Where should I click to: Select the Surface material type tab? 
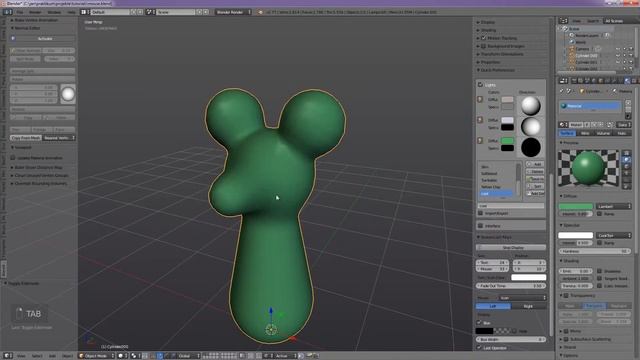pos(567,133)
